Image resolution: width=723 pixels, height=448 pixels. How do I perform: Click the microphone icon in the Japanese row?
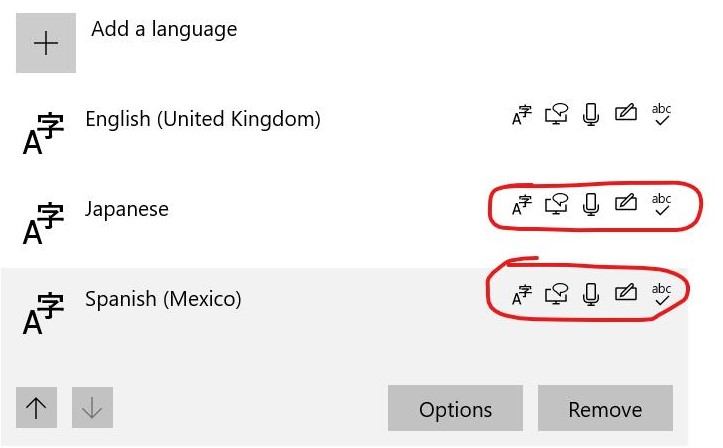point(591,204)
